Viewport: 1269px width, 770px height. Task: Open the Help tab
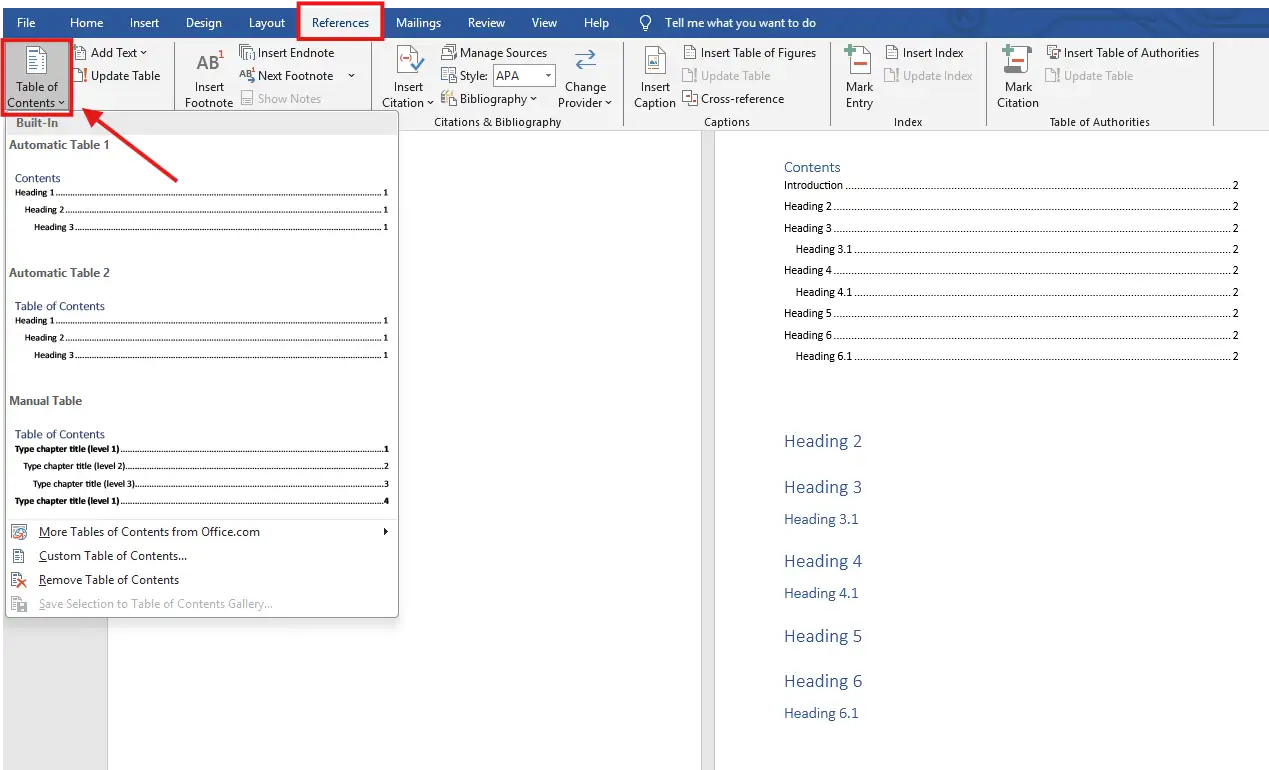point(596,22)
